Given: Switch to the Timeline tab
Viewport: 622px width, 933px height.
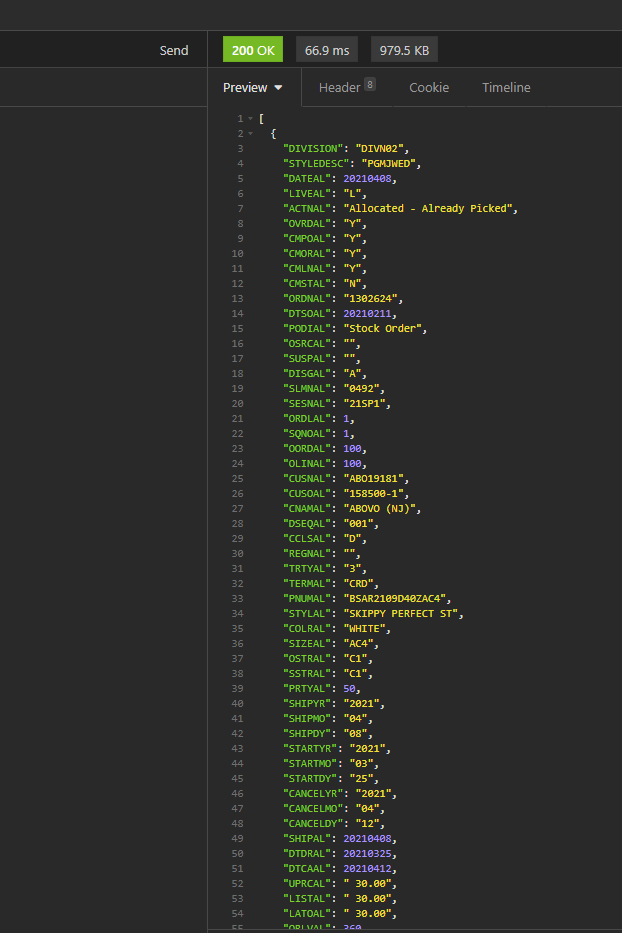Looking at the screenshot, I should pyautogui.click(x=506, y=87).
